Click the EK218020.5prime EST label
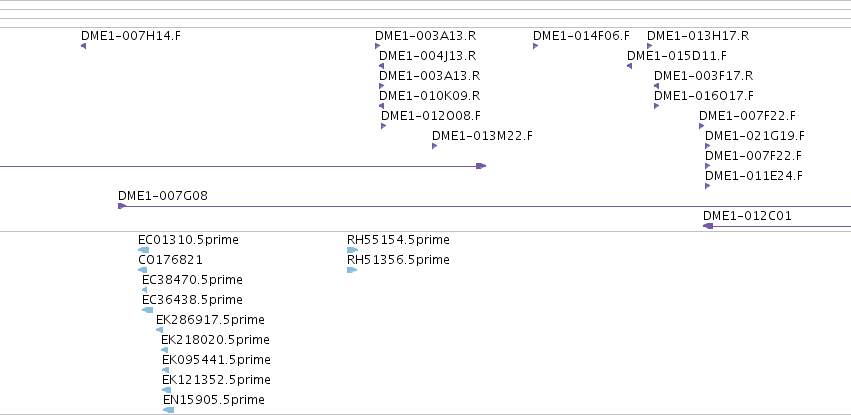 pyautogui.click(x=215, y=340)
